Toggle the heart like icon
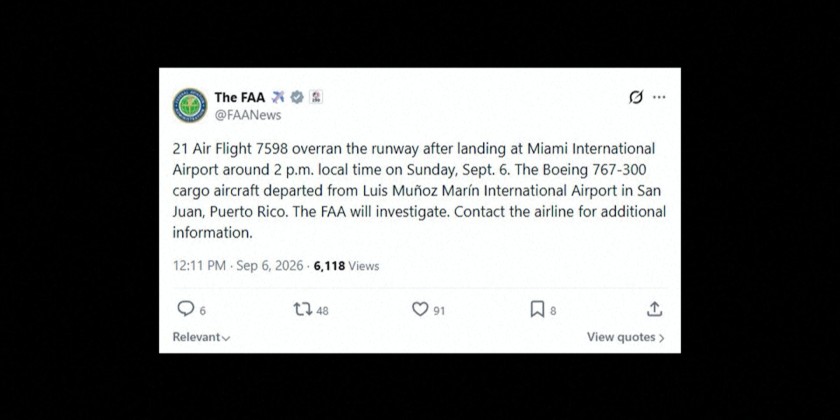 (420, 309)
